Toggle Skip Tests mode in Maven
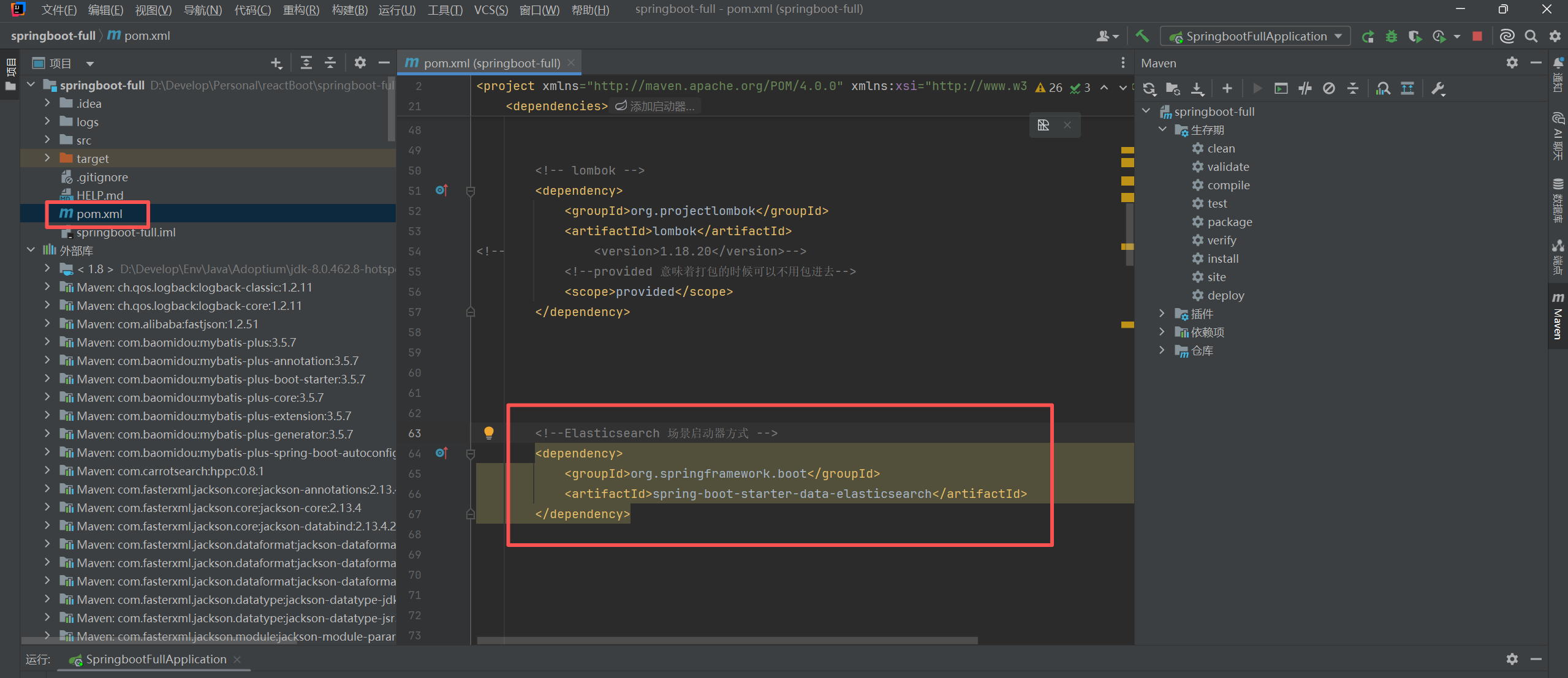Viewport: 1568px width, 678px height. click(1328, 89)
